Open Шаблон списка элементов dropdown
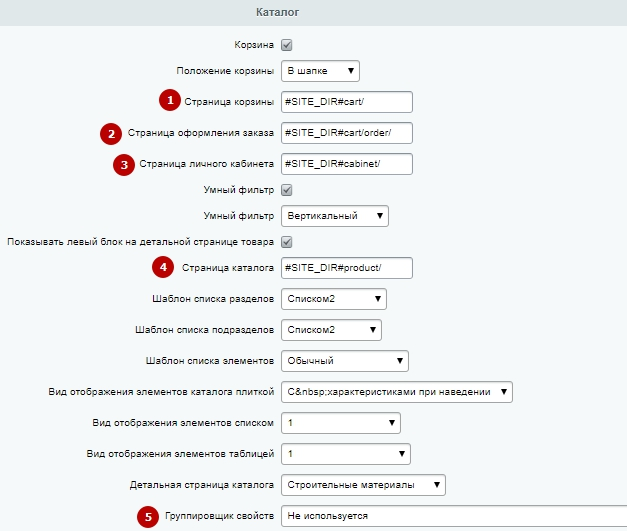This screenshot has height=531, width=627. click(x=345, y=361)
